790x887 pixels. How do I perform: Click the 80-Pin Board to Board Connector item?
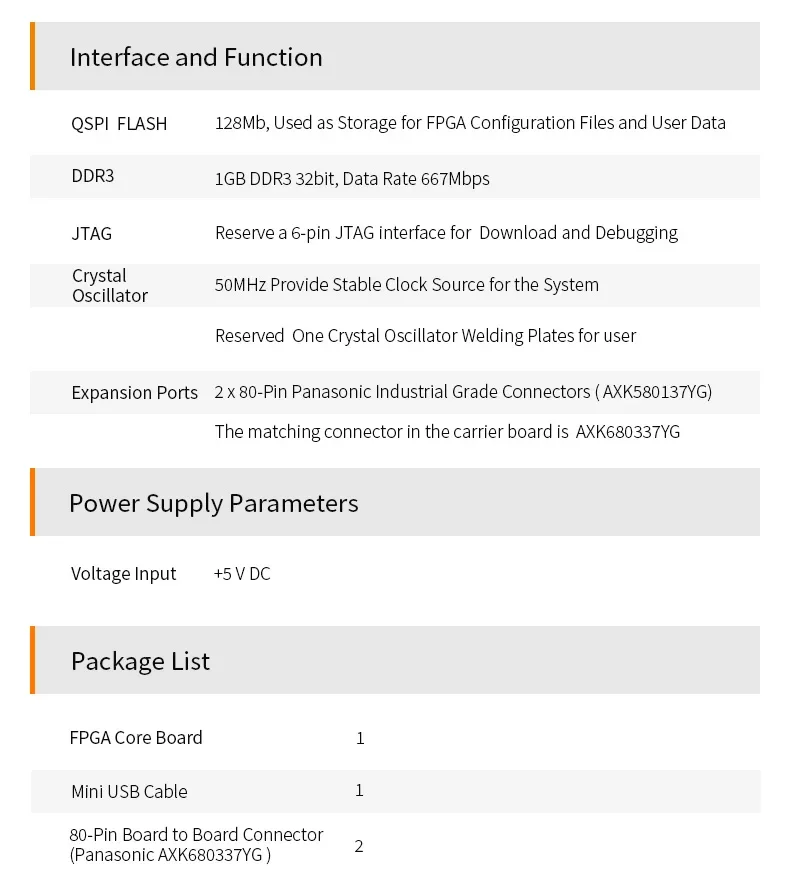point(196,845)
